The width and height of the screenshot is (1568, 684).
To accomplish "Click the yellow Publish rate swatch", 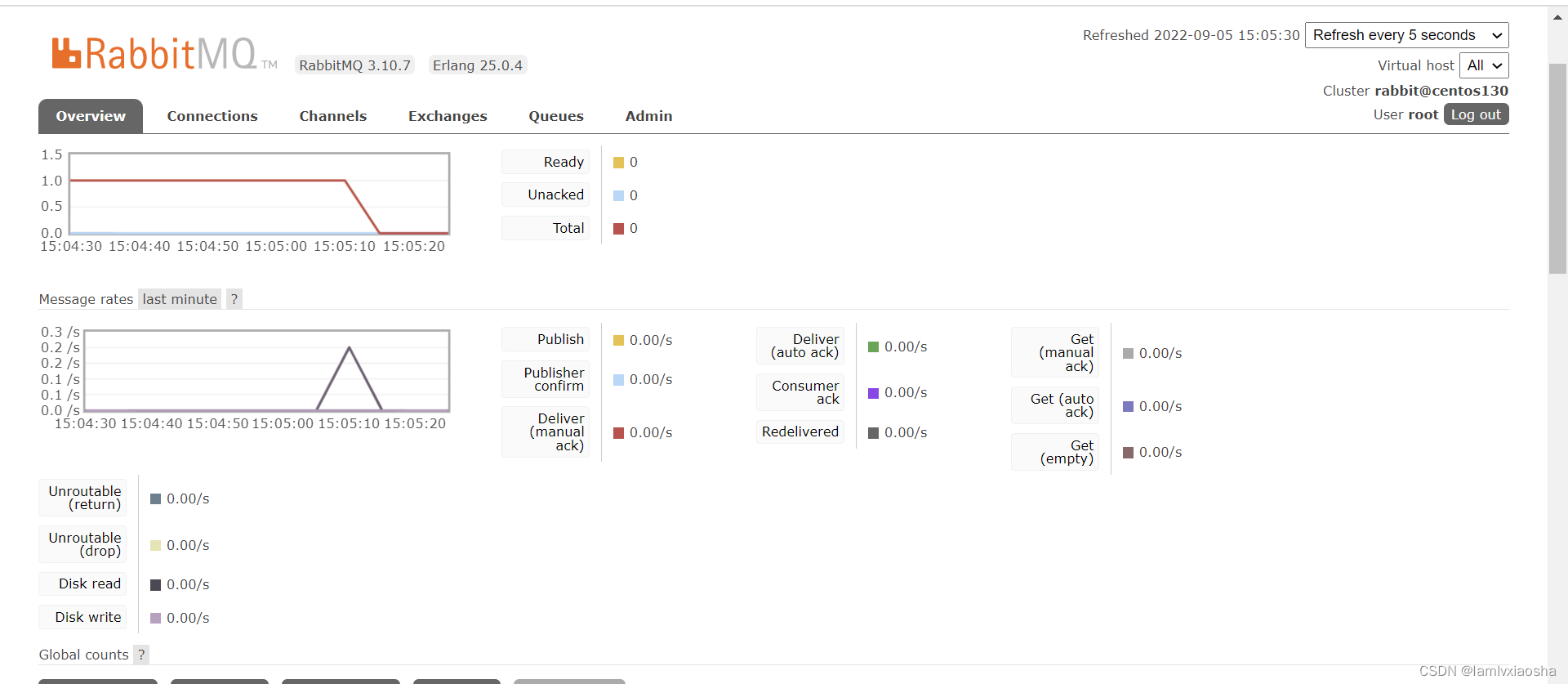I will 619,341.
